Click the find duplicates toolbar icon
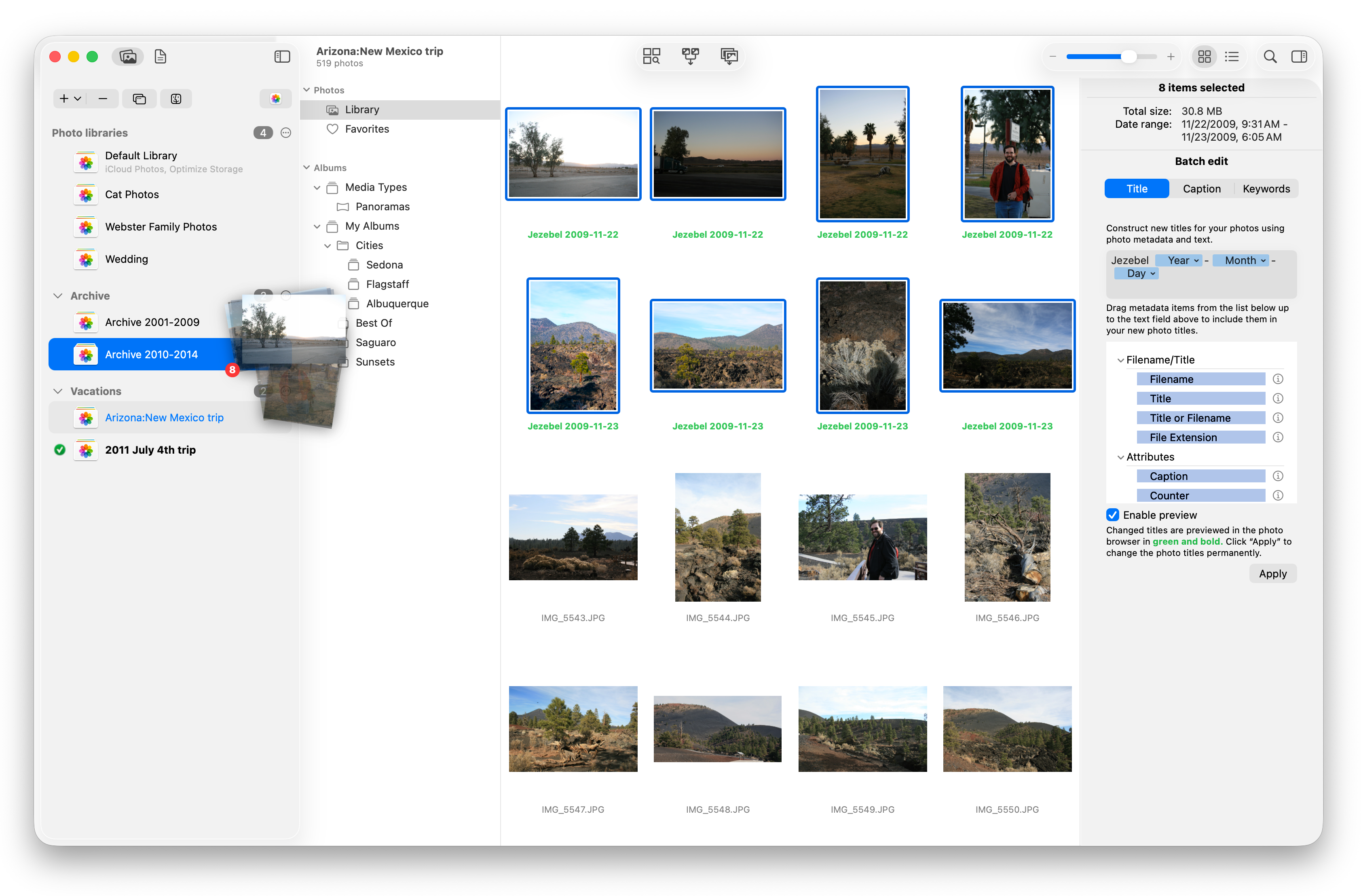The image size is (1361, 896). click(651, 56)
